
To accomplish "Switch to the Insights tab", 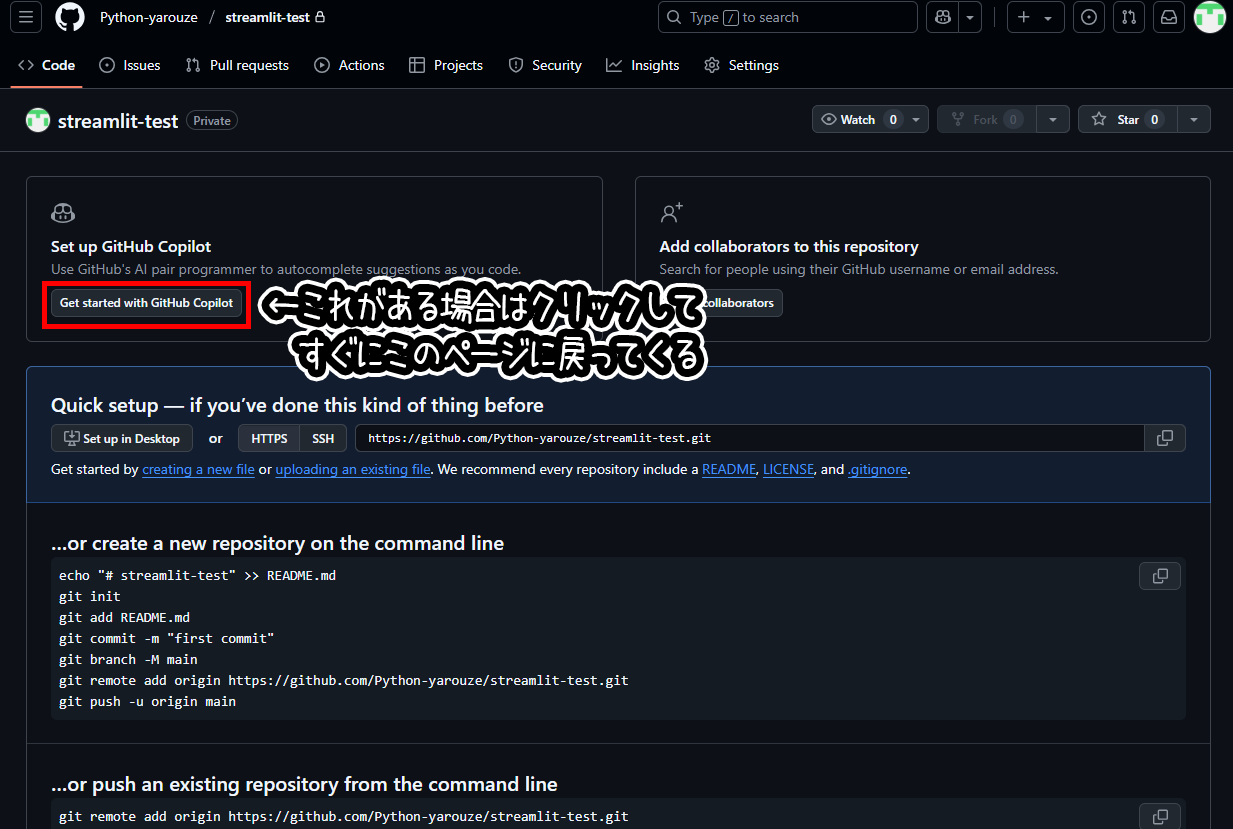I will click(x=643, y=65).
